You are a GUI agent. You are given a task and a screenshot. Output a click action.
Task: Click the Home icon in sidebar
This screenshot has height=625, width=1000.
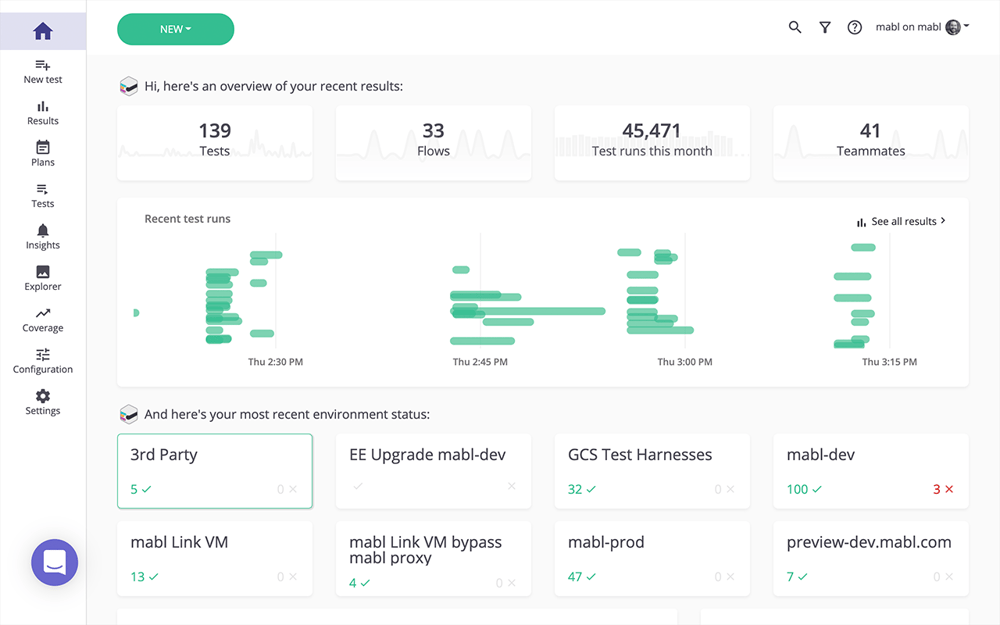(x=42, y=31)
